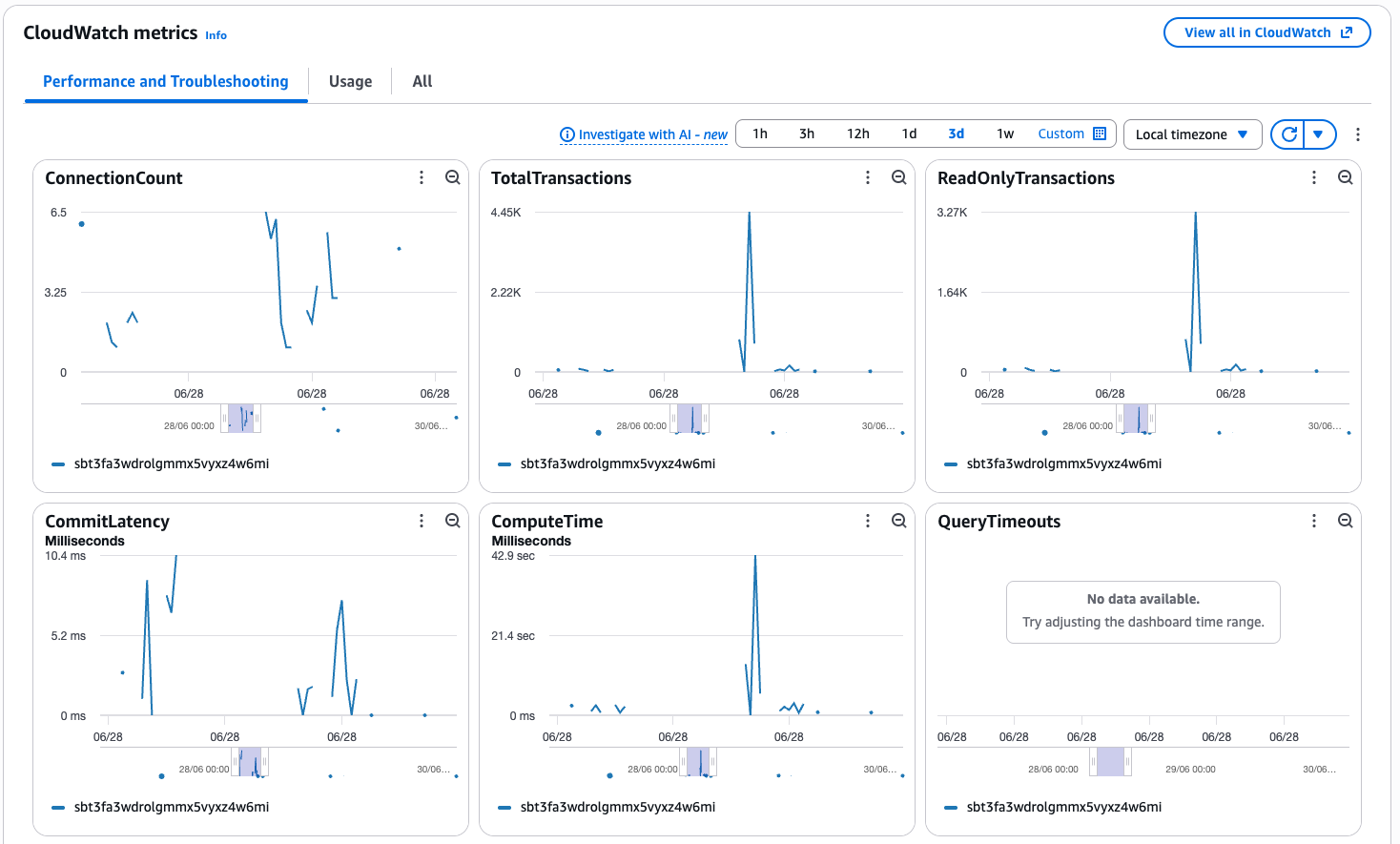Open Custom time range calendar
The height and width of the screenshot is (844, 1400).
click(1072, 134)
